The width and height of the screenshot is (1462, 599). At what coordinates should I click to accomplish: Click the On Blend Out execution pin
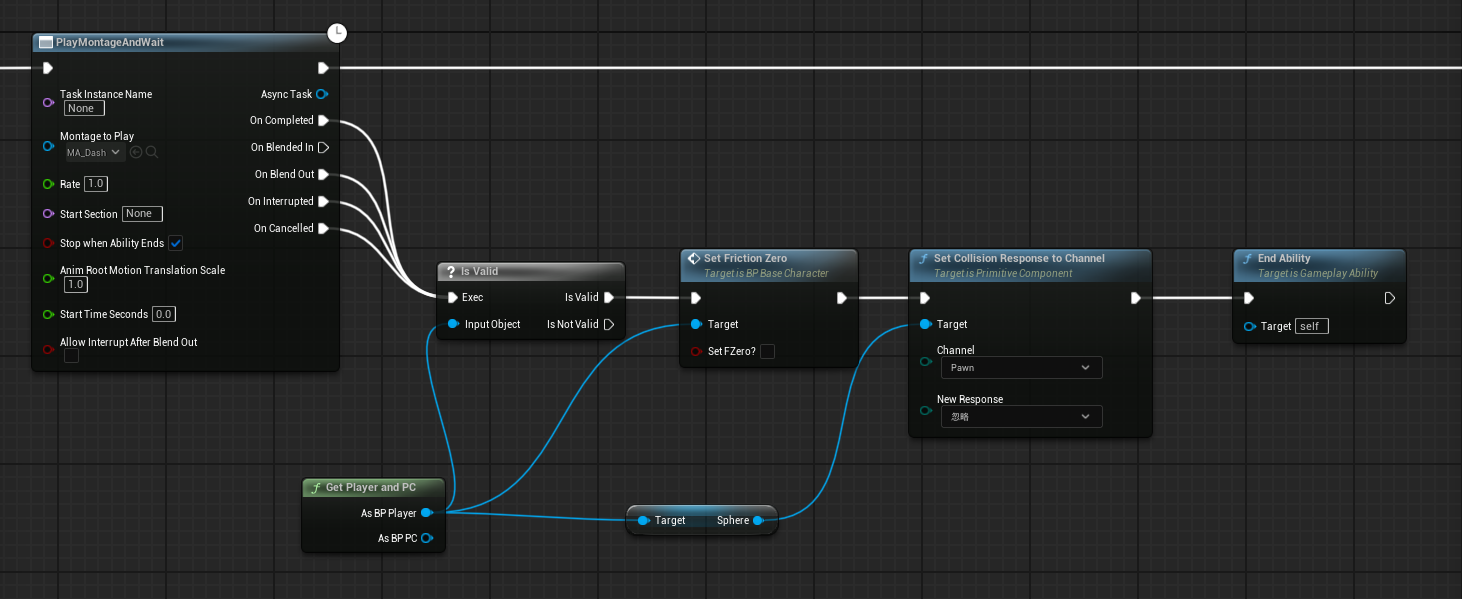click(x=323, y=174)
